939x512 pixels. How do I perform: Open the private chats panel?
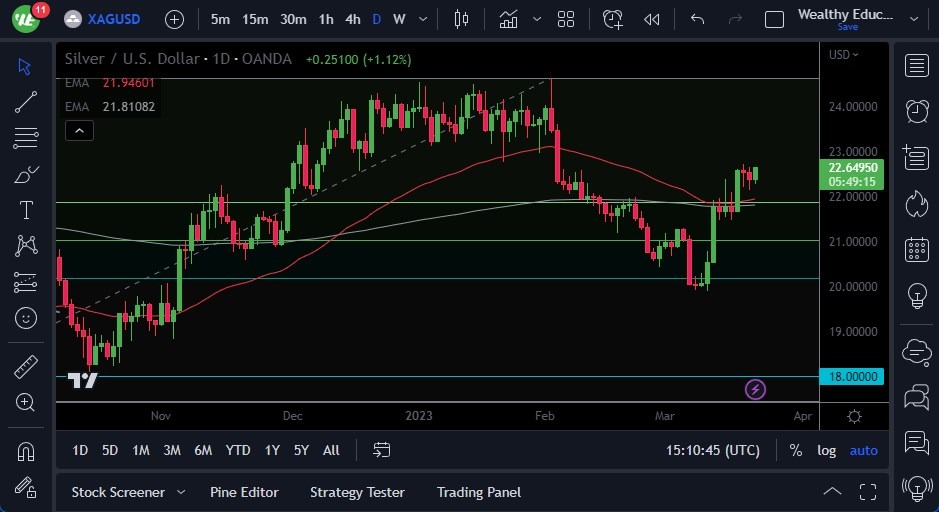[x=916, y=397]
